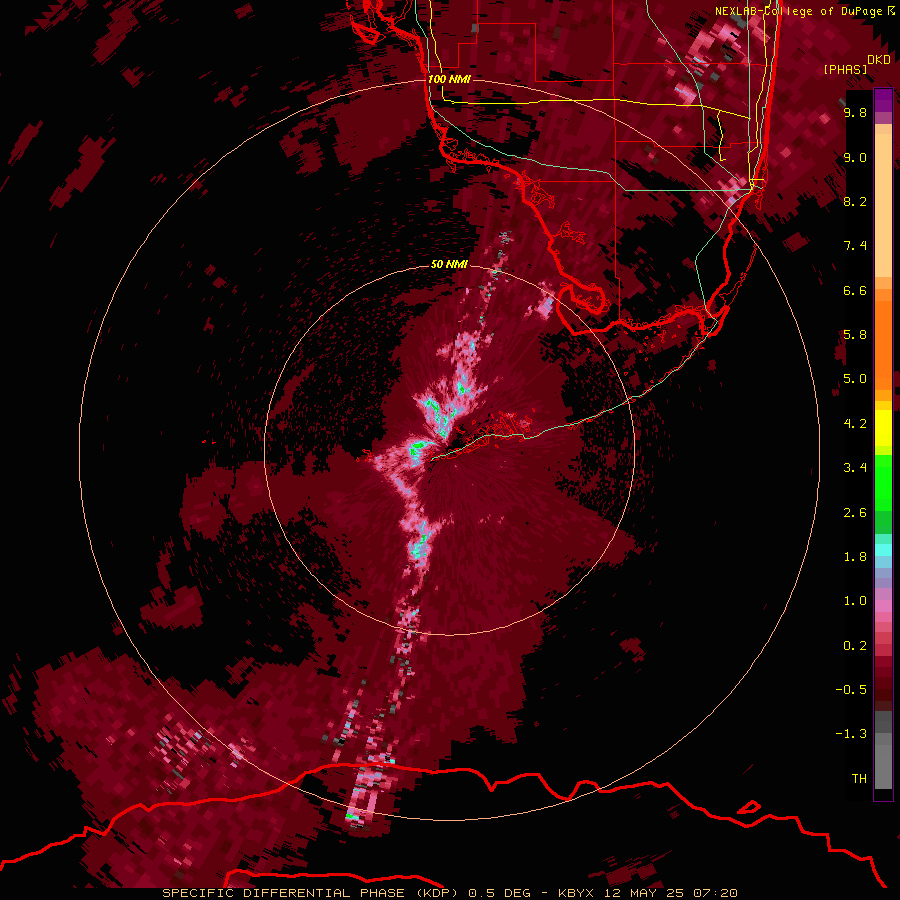Click the -1.3 value on the color scale

(x=851, y=734)
